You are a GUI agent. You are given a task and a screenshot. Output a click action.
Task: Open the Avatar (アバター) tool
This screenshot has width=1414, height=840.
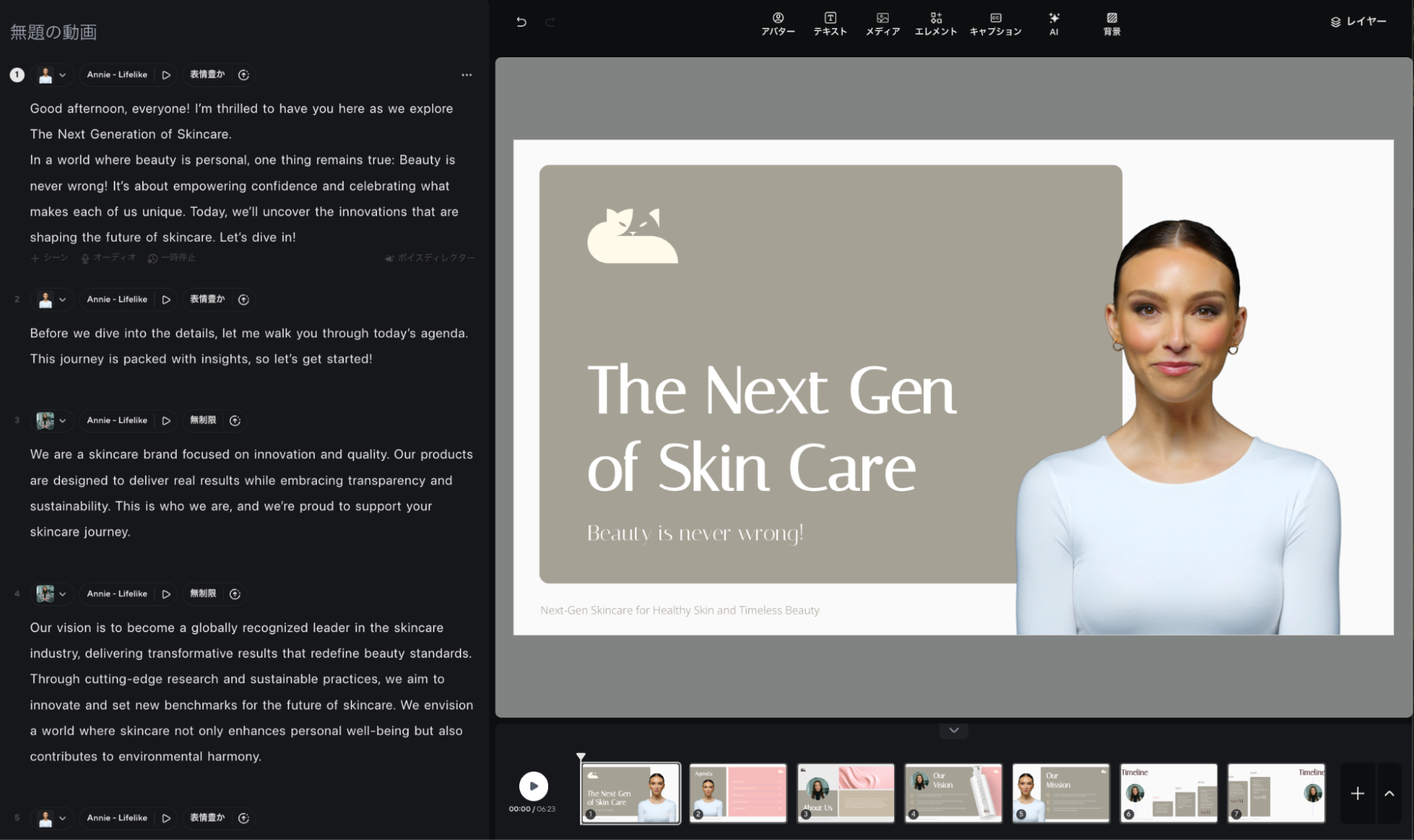(777, 23)
